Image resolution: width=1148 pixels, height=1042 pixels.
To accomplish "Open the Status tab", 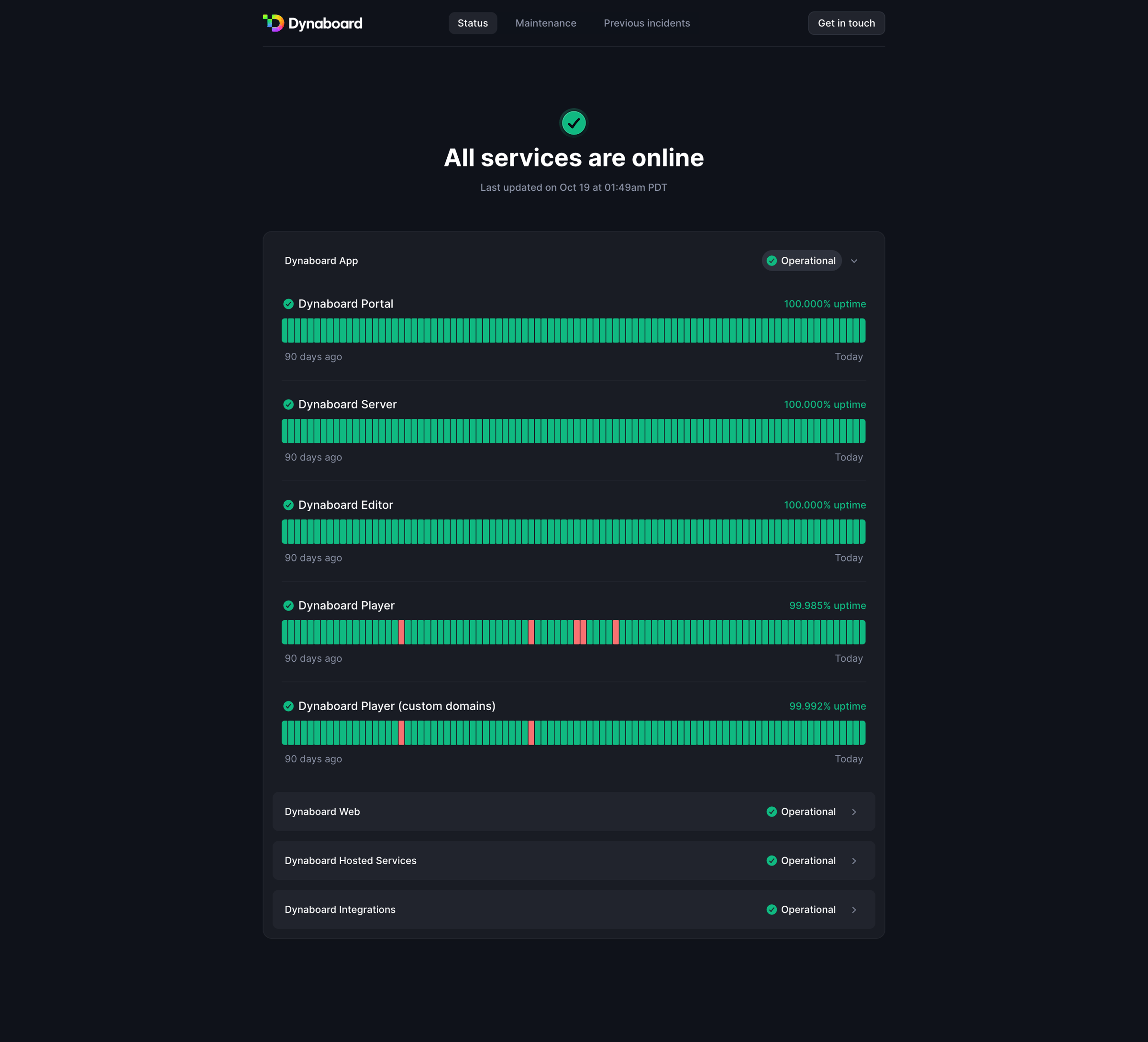I will [473, 23].
